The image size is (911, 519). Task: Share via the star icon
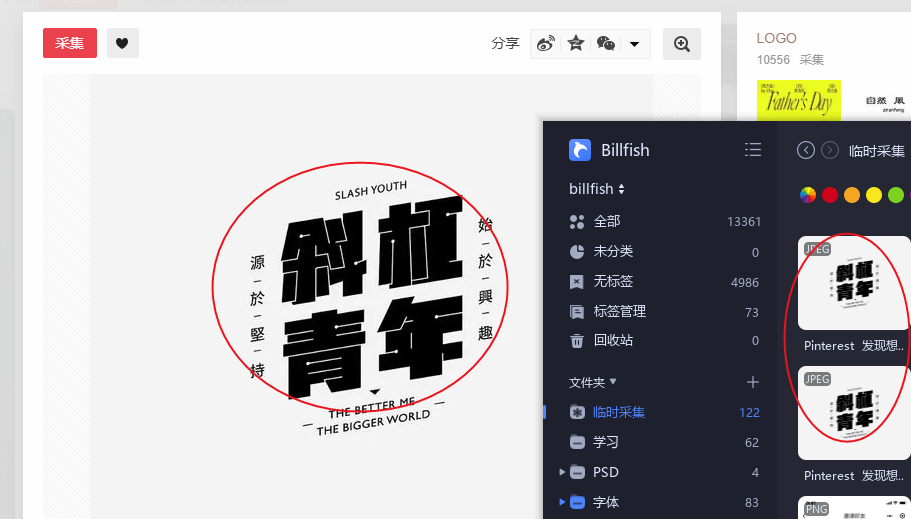(576, 44)
